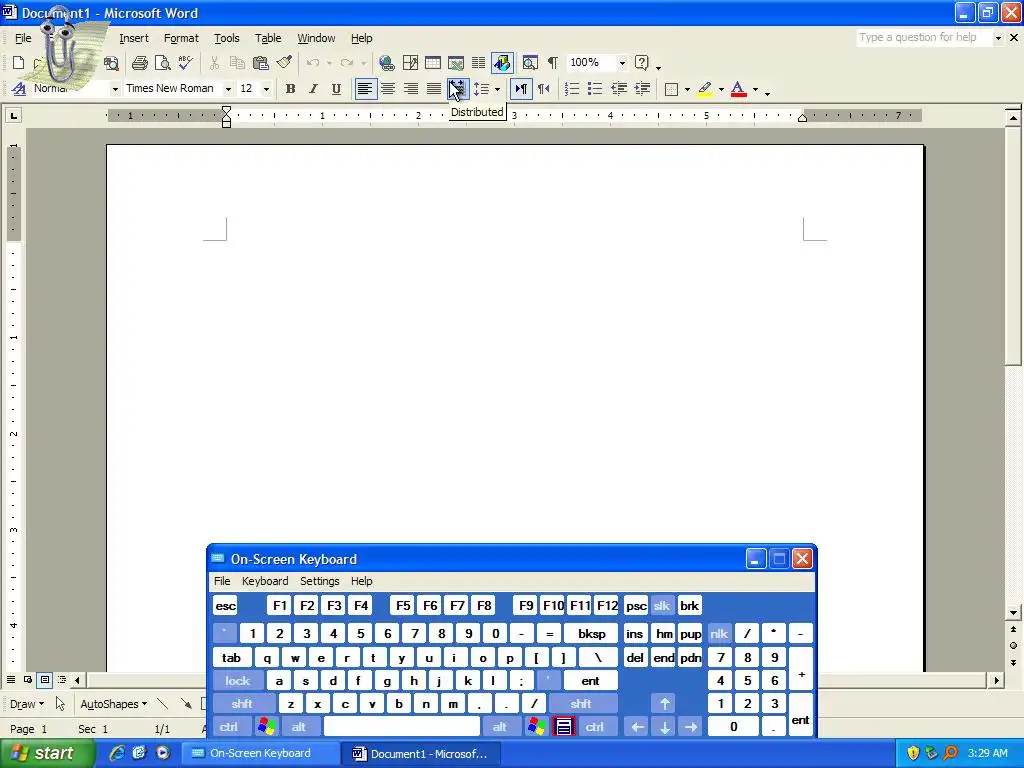Apply the yellow Highlight color

pyautogui.click(x=705, y=89)
